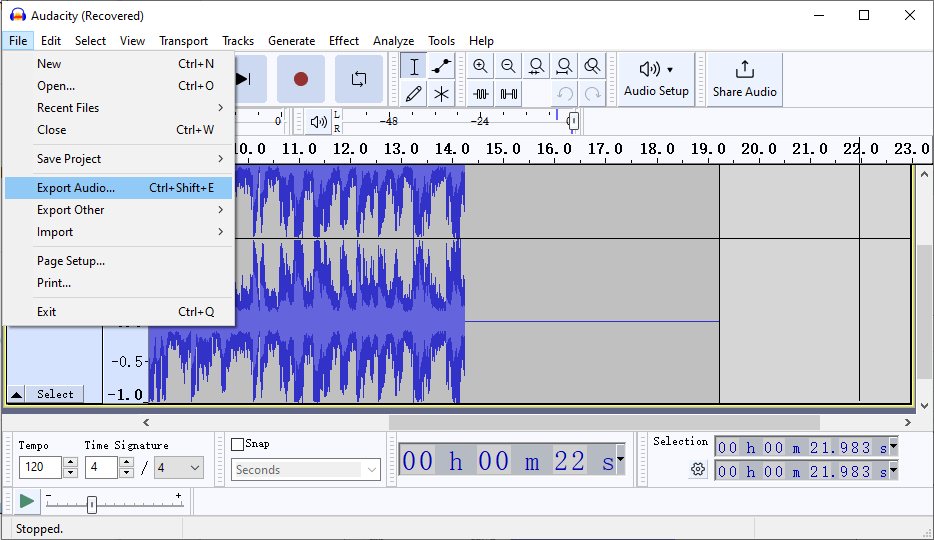
Task: Open selection end format dropdown
Action: pos(893,471)
